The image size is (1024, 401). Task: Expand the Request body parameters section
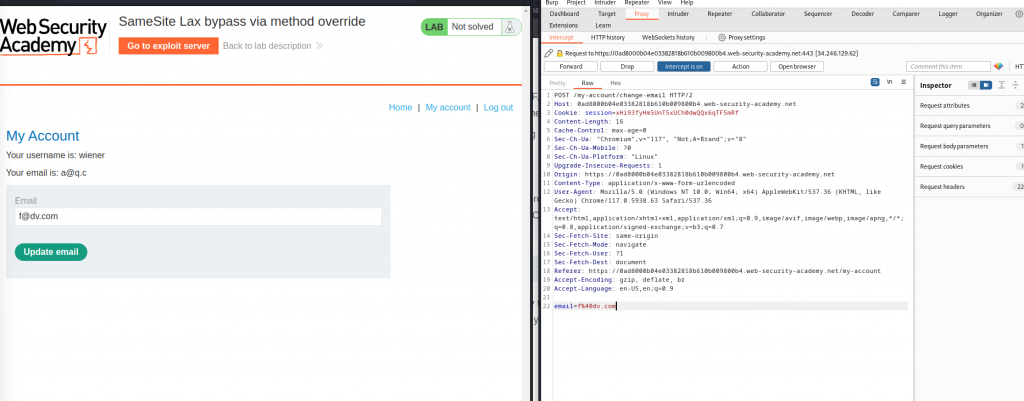coord(971,146)
